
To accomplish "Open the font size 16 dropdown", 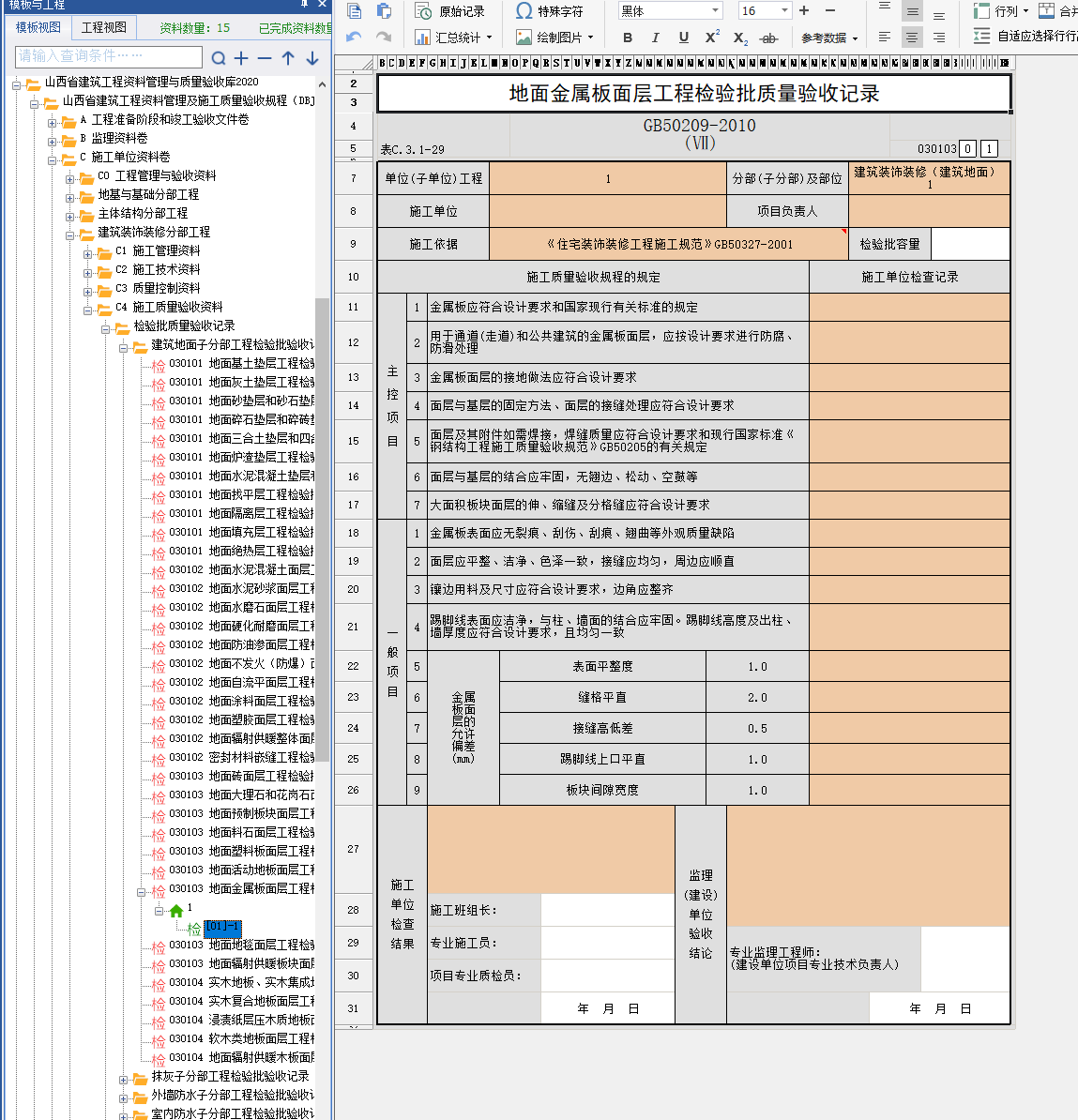I will 784,10.
